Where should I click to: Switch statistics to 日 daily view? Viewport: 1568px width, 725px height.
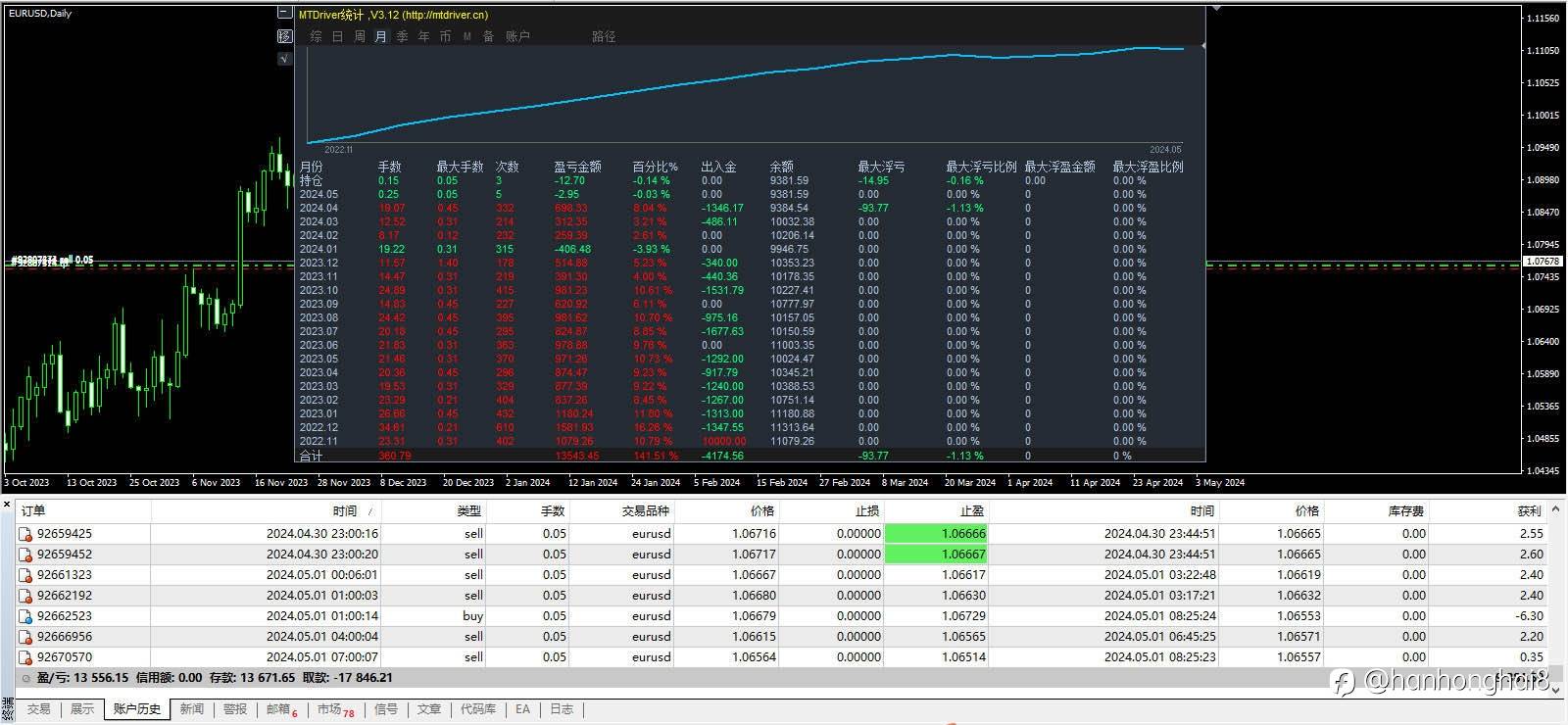tap(337, 36)
